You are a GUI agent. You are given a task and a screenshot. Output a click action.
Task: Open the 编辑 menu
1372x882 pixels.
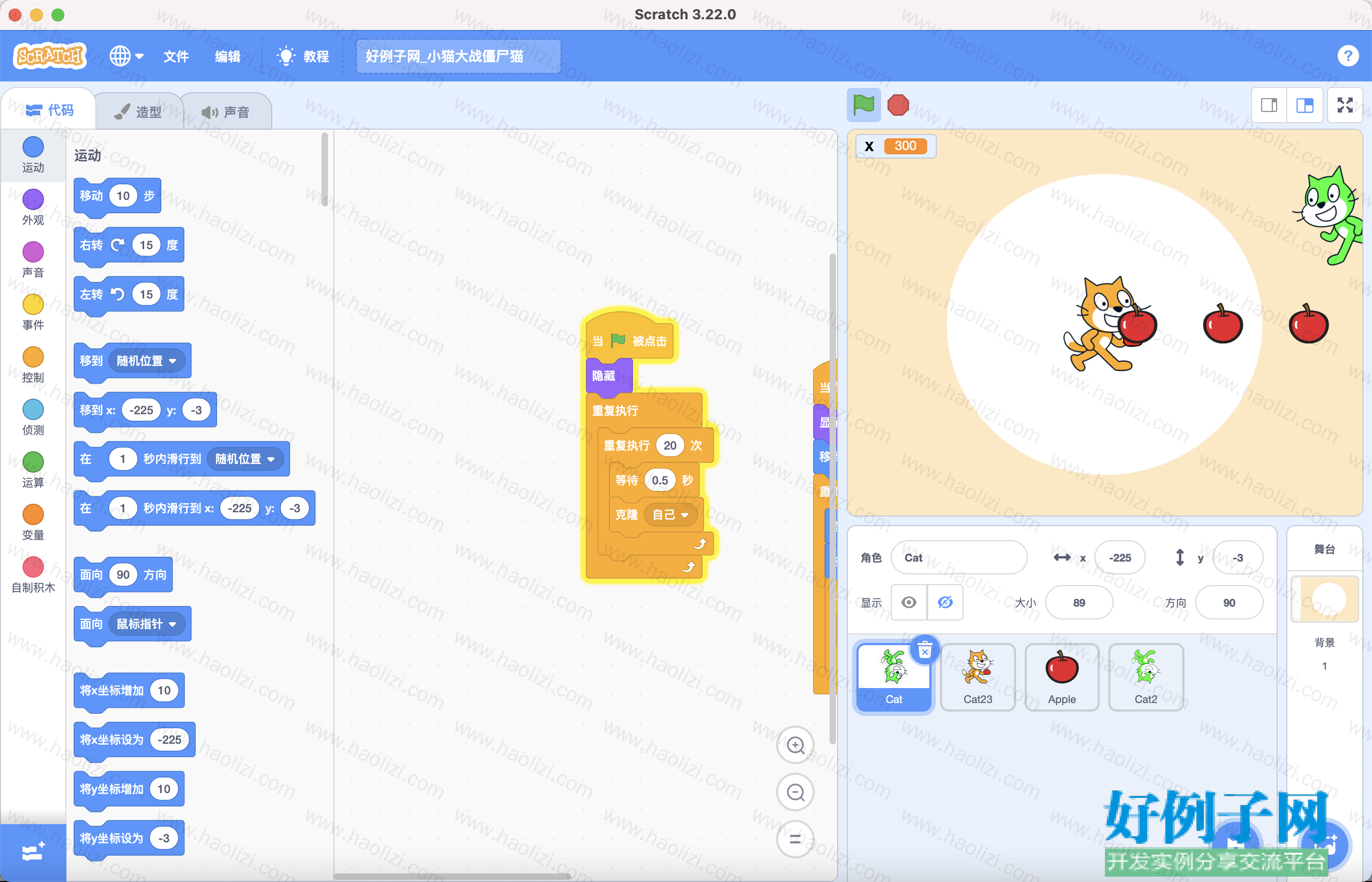[227, 56]
